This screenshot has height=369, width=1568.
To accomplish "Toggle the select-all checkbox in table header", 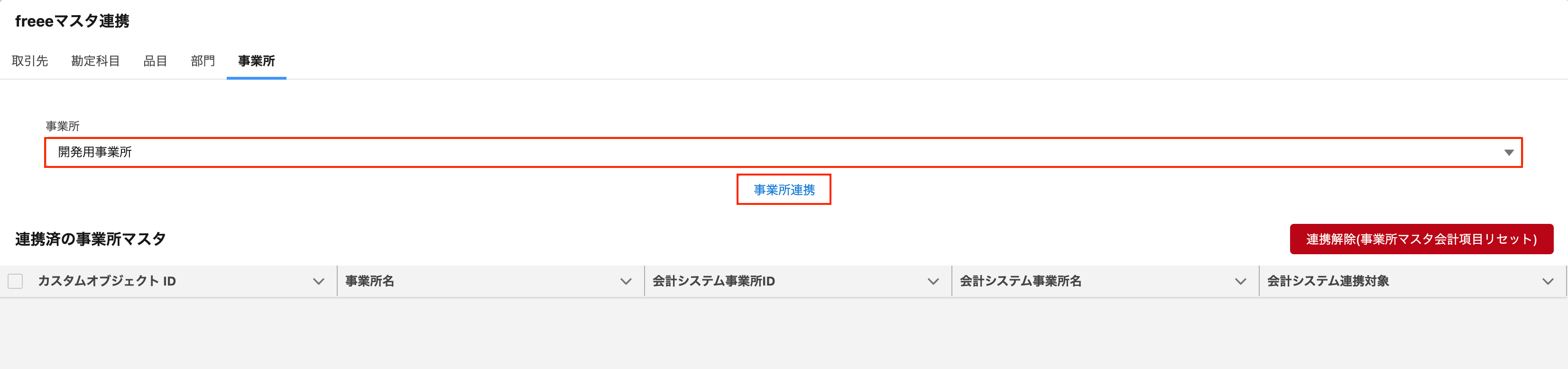I will pyautogui.click(x=15, y=281).
